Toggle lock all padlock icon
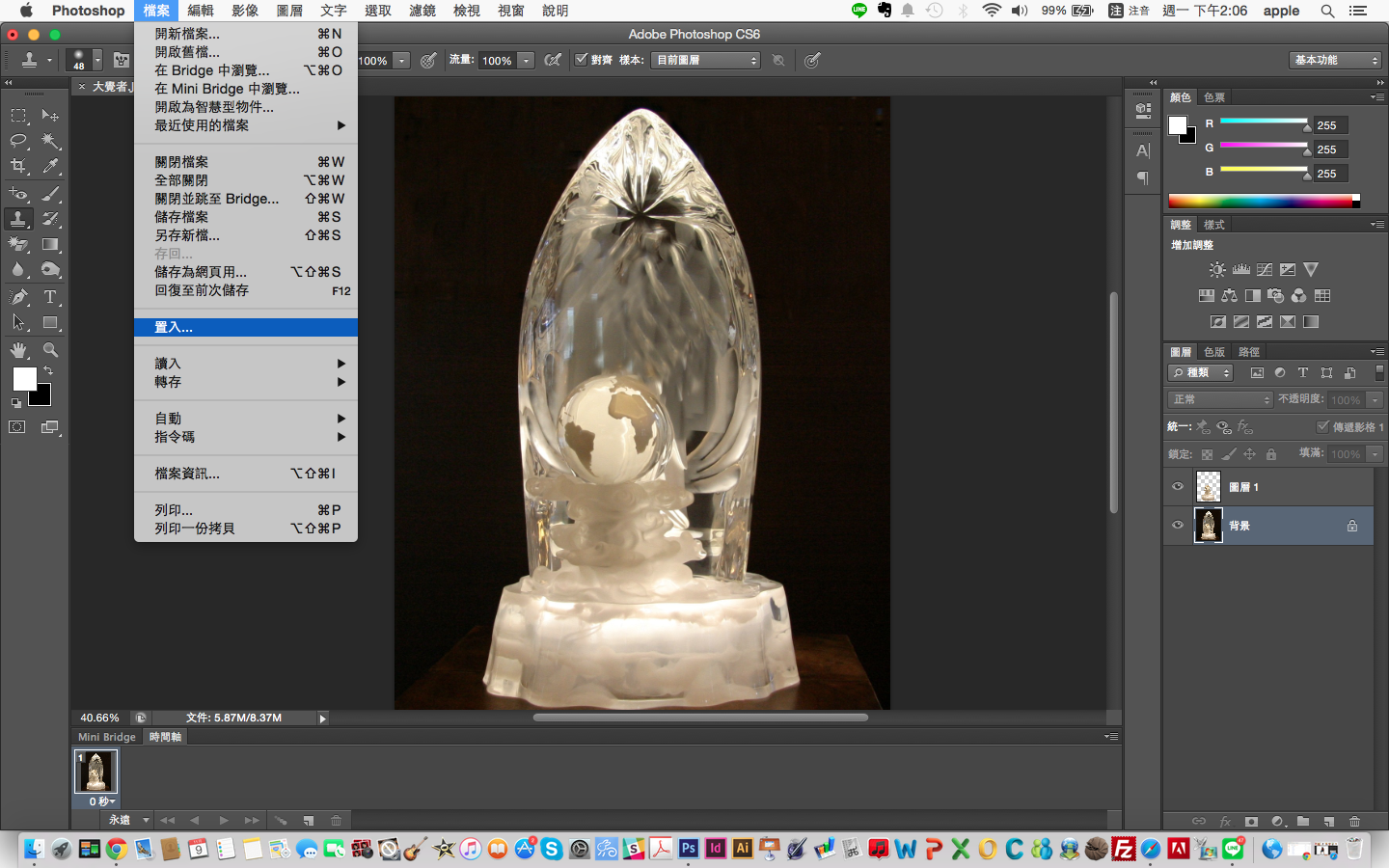This screenshot has width=1389, height=868. point(1271,454)
